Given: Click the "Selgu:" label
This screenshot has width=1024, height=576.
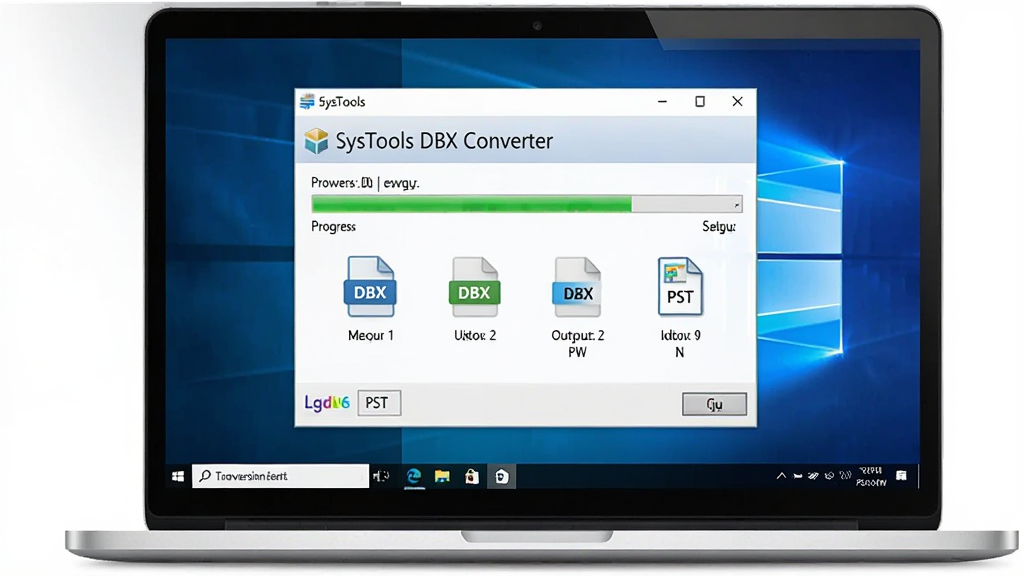Looking at the screenshot, I should click(719, 227).
